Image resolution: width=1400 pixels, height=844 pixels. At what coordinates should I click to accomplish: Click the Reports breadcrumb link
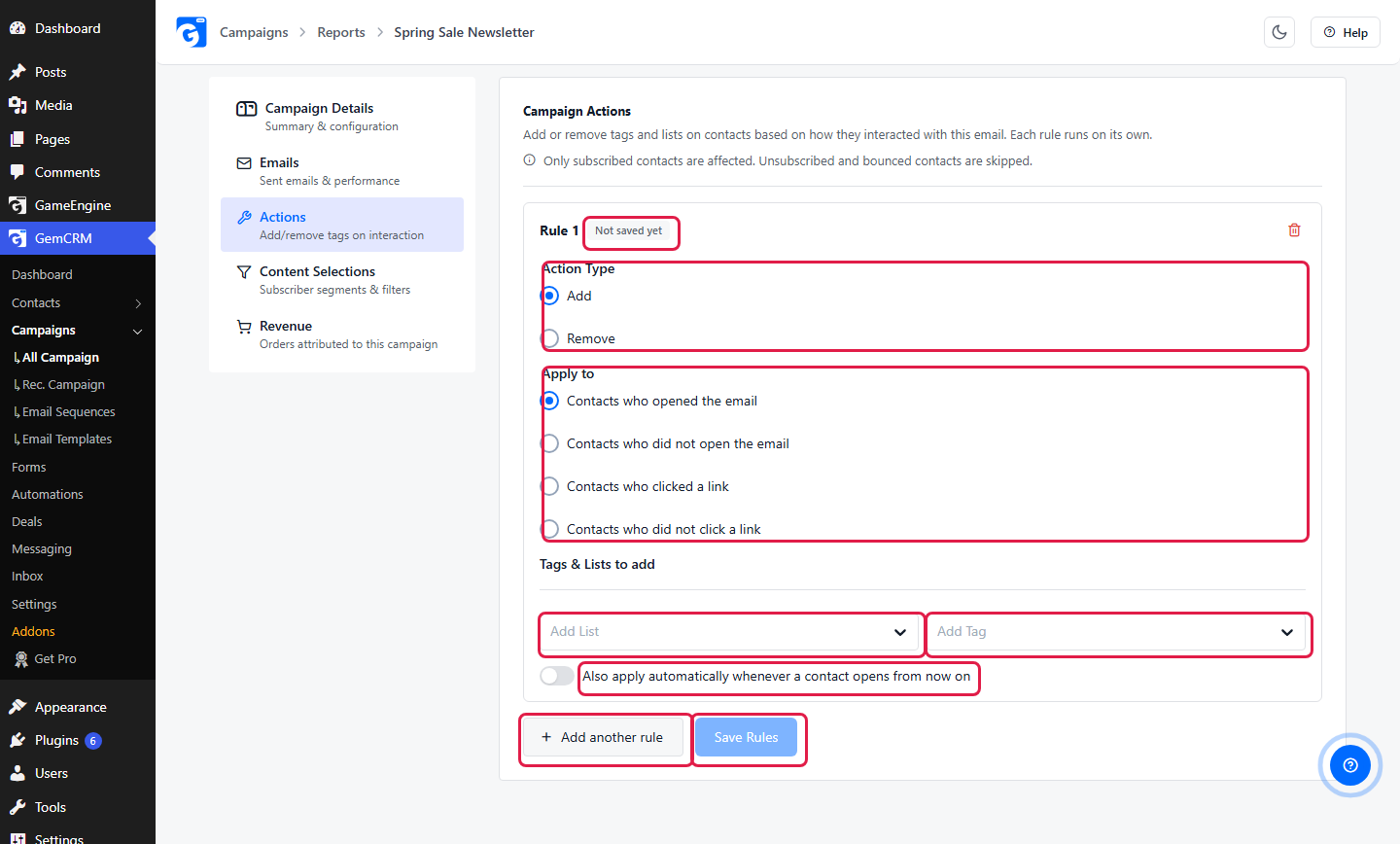[x=341, y=32]
